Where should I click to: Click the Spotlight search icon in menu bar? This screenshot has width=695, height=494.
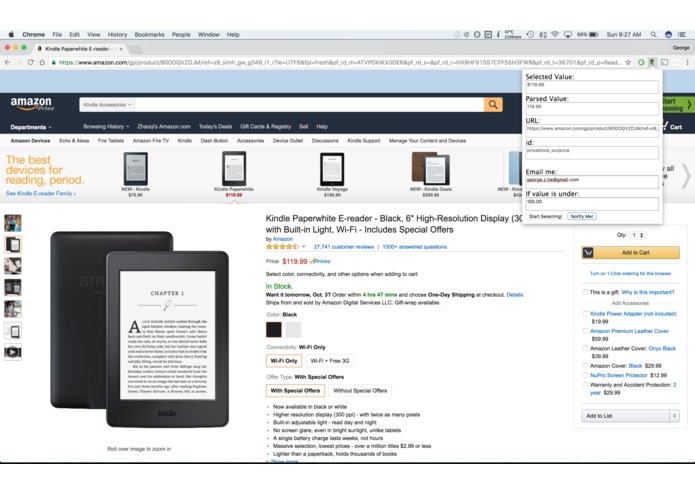(x=653, y=35)
